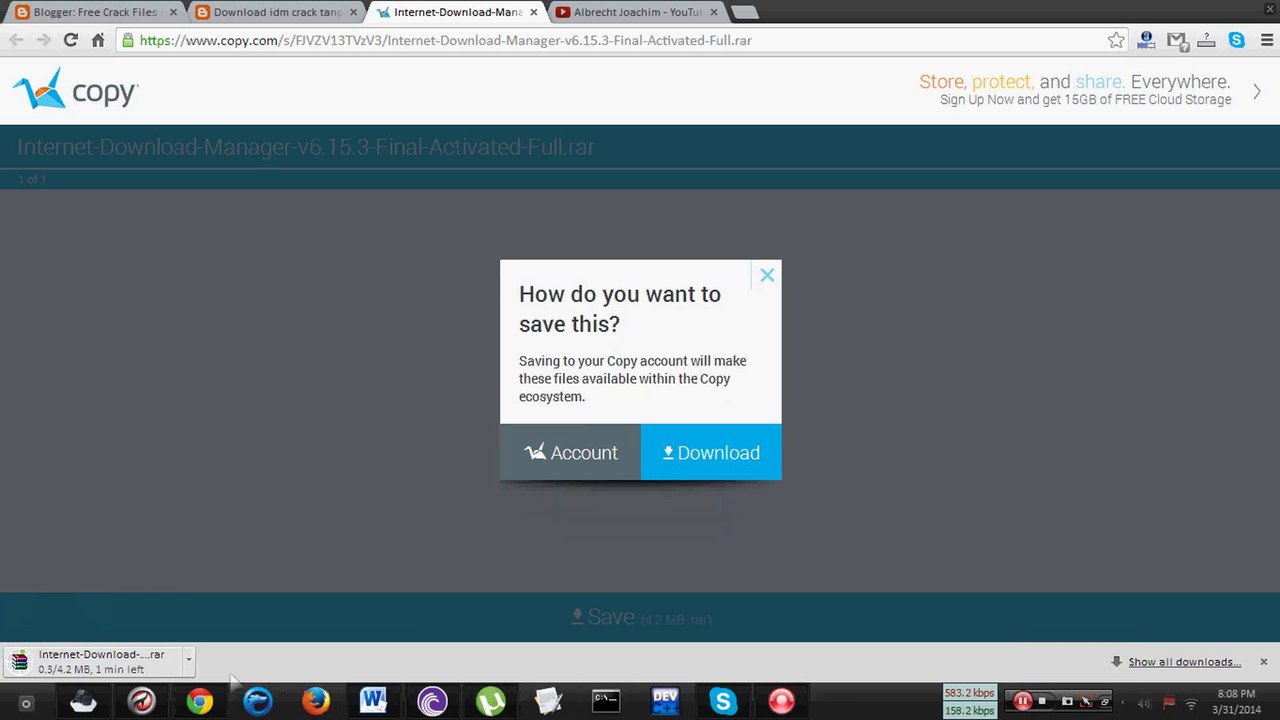Go to Chrome's home page icon
The height and width of the screenshot is (720, 1280).
point(98,40)
